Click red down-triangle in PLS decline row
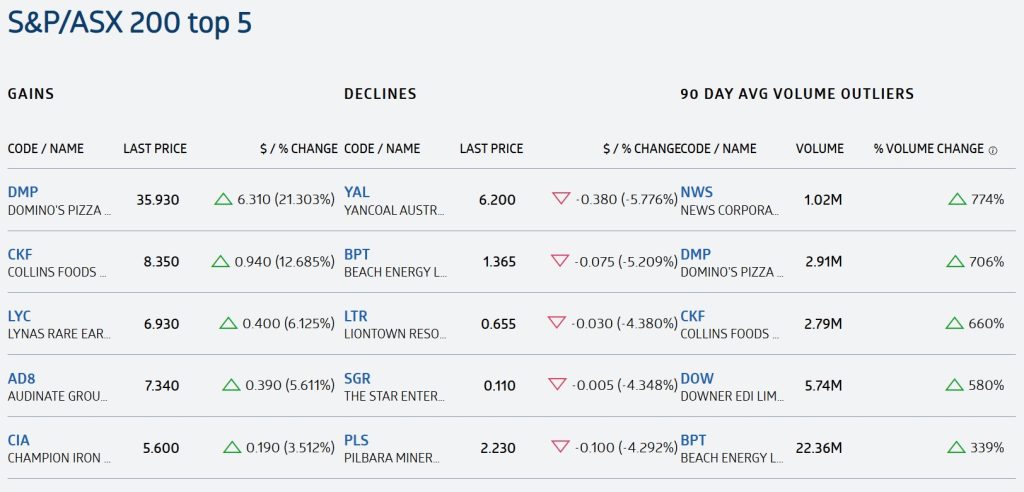 pos(560,447)
